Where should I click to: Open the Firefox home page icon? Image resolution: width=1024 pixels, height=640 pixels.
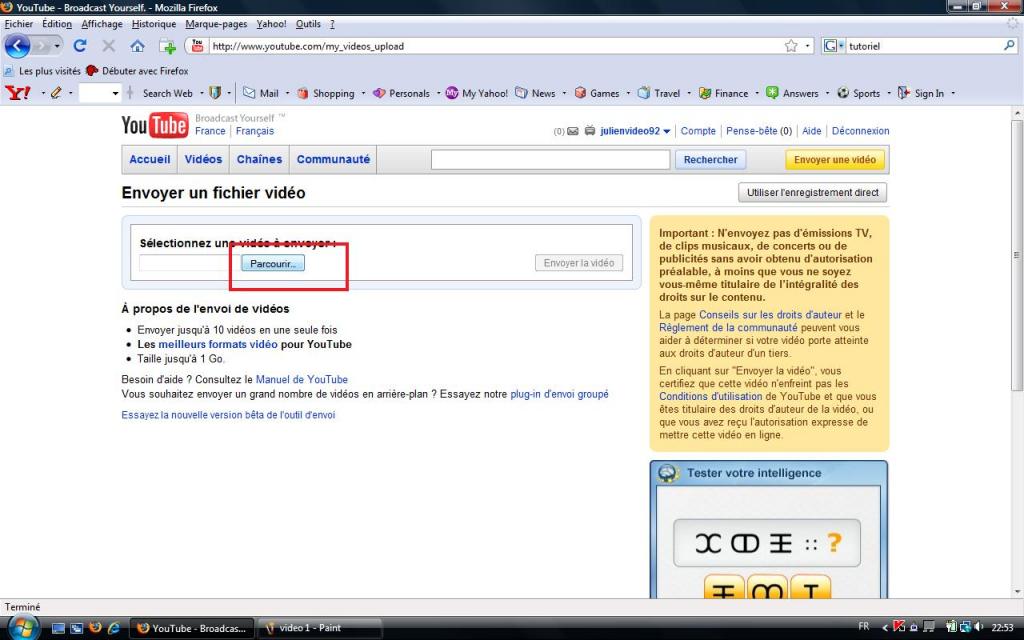click(137, 46)
